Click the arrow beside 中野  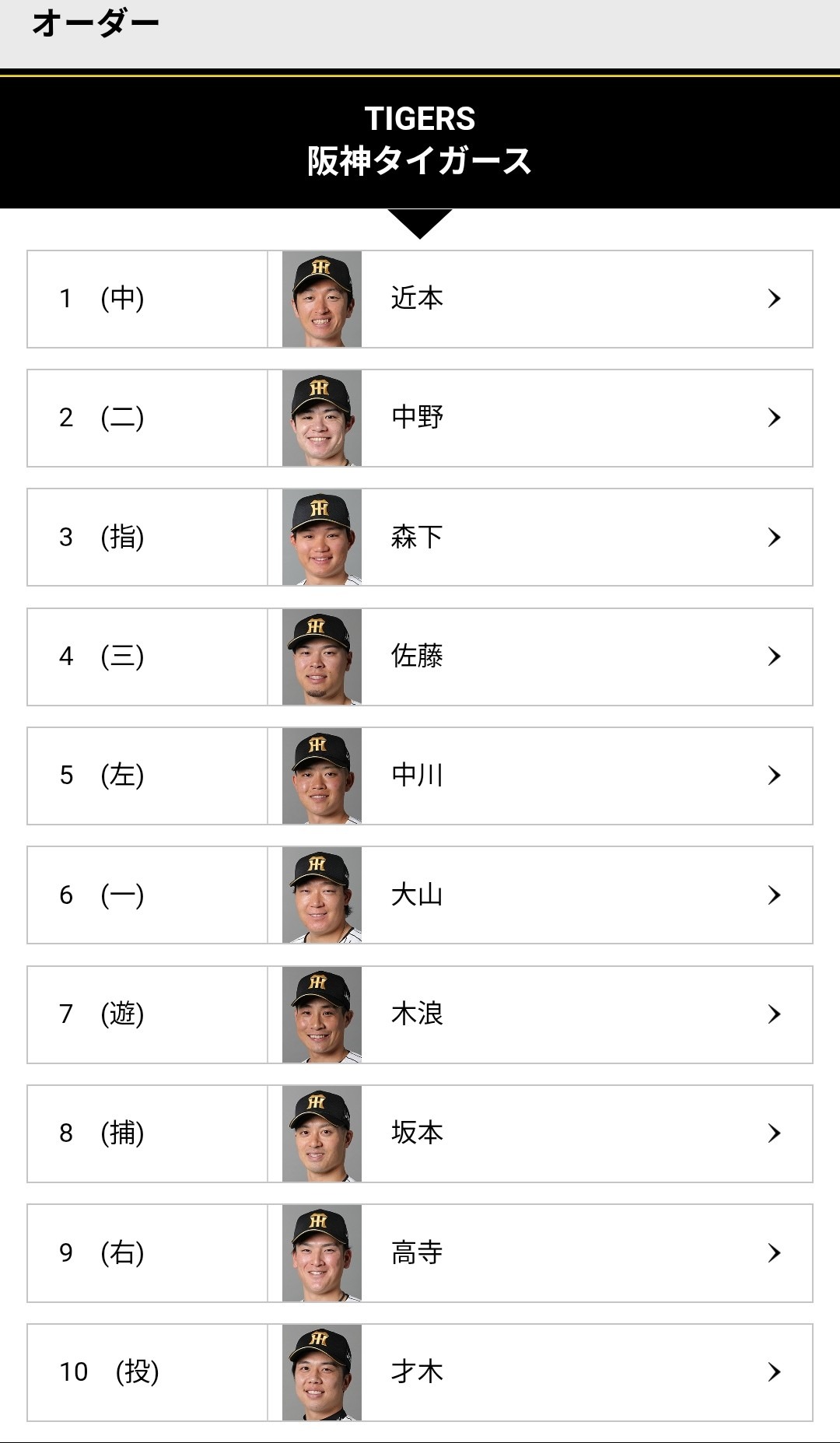774,419
